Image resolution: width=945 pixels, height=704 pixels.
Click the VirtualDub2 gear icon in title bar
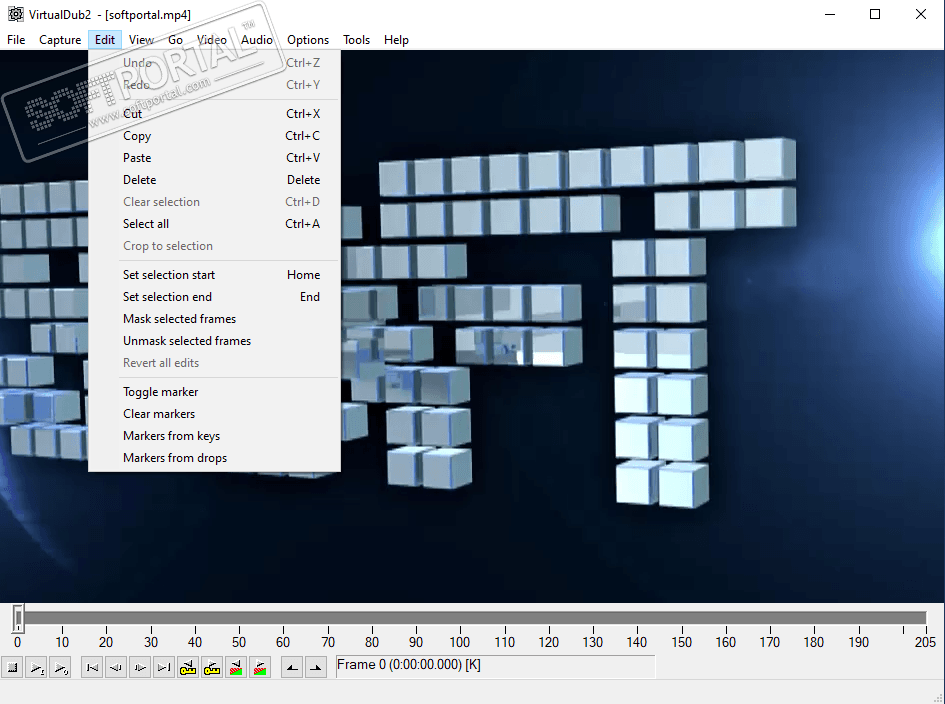pyautogui.click(x=16, y=14)
